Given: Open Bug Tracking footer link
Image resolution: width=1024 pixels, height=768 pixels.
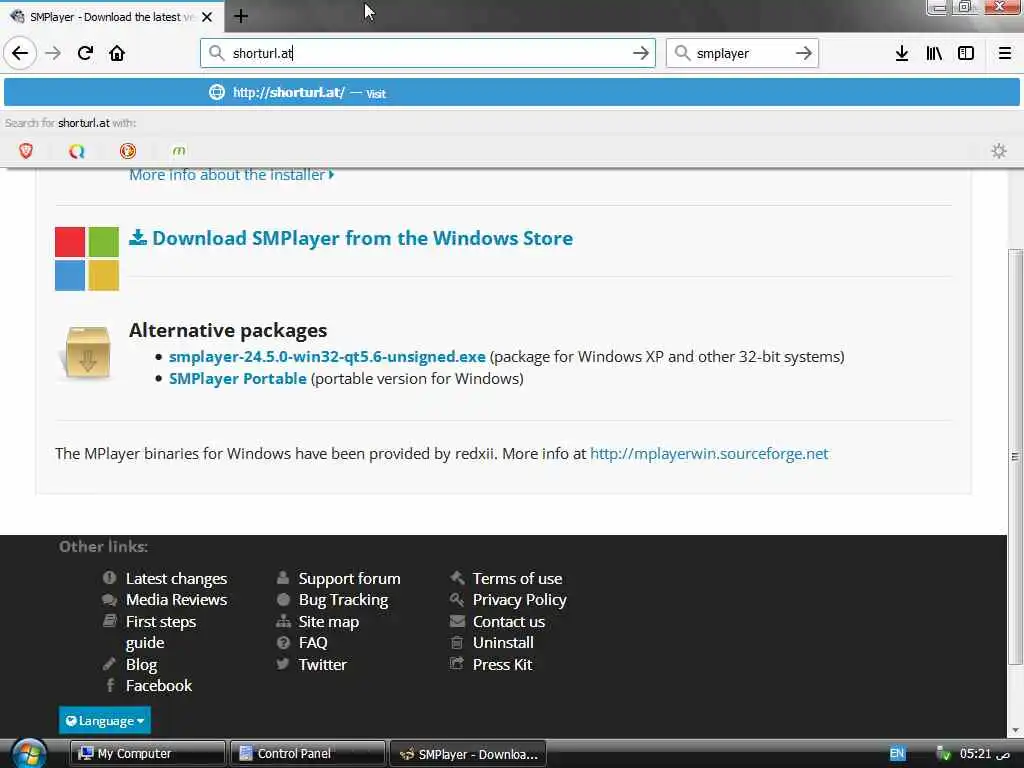Looking at the screenshot, I should pos(343,600).
